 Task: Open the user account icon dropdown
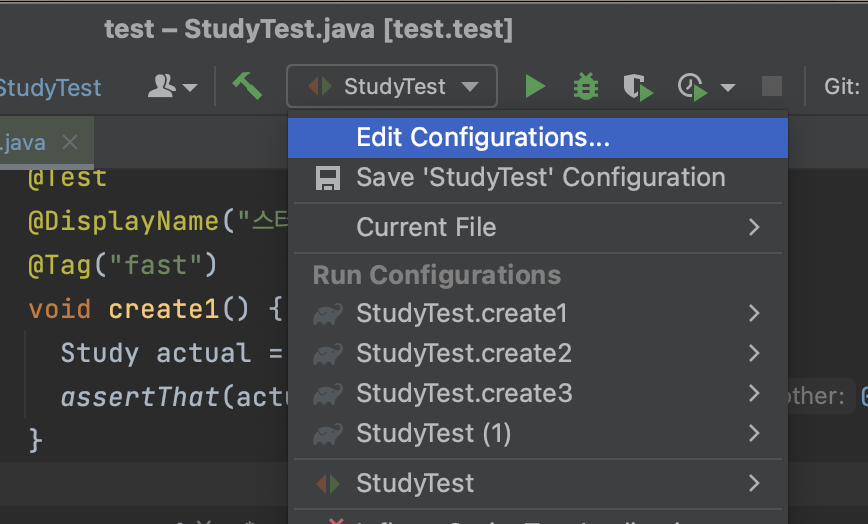click(172, 87)
